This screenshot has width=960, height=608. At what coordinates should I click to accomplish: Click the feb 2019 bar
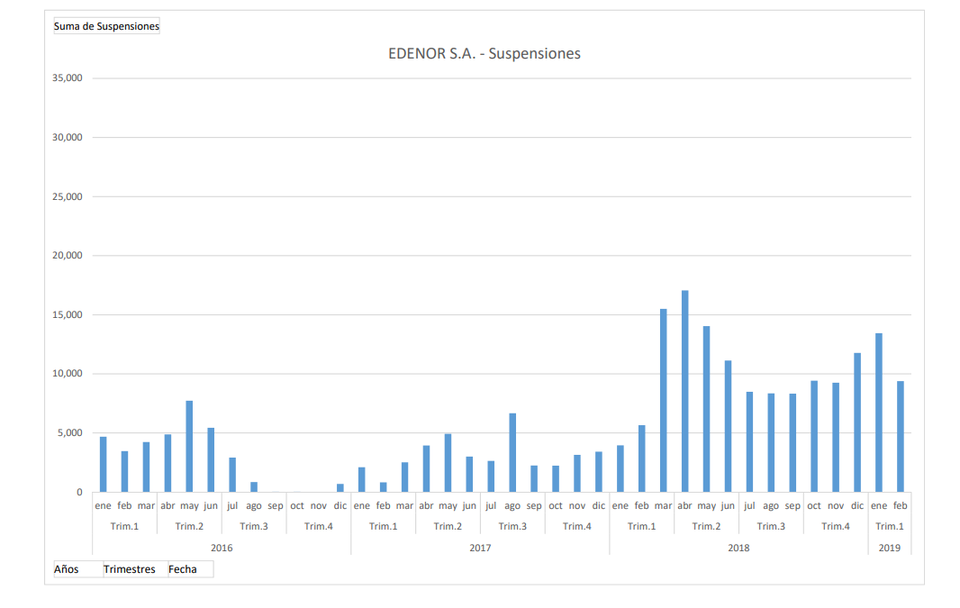point(900,437)
